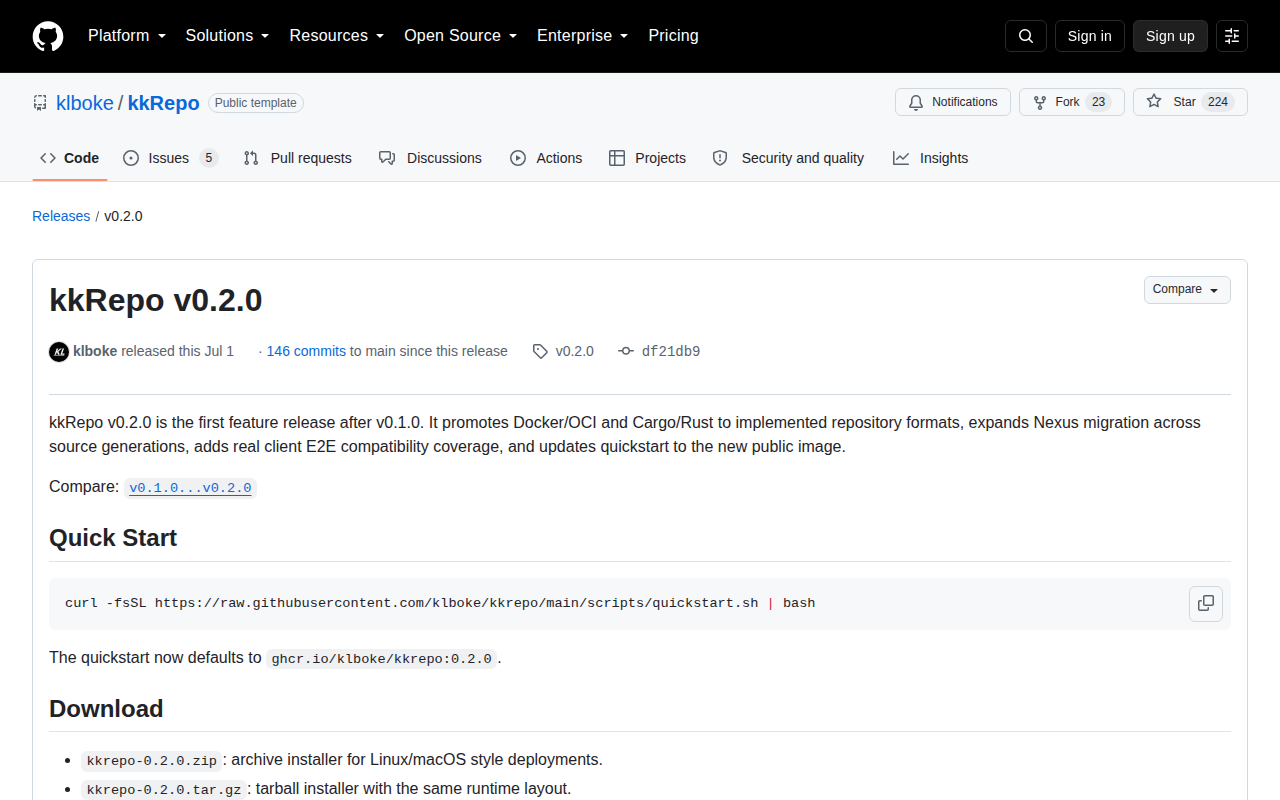Viewport: 1280px width, 800px height.
Task: Click the kkrepo-0.2.0.zip file name
Action: coord(152,760)
